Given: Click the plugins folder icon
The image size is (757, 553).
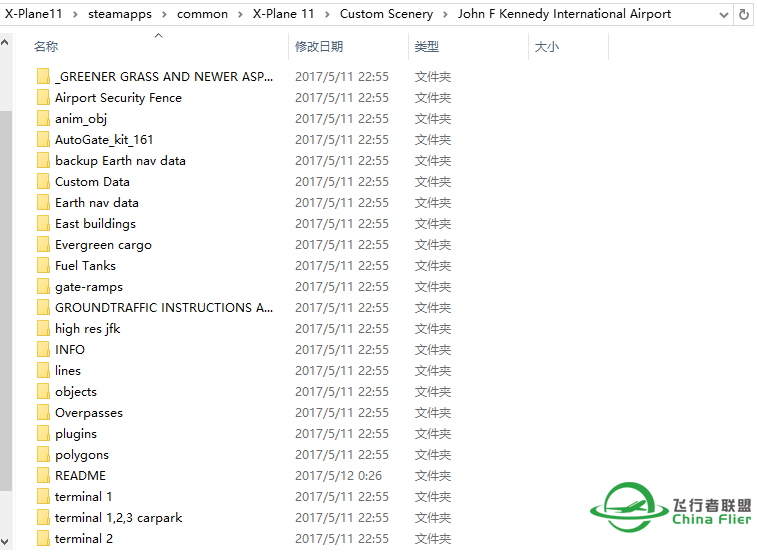Looking at the screenshot, I should click(43, 434).
